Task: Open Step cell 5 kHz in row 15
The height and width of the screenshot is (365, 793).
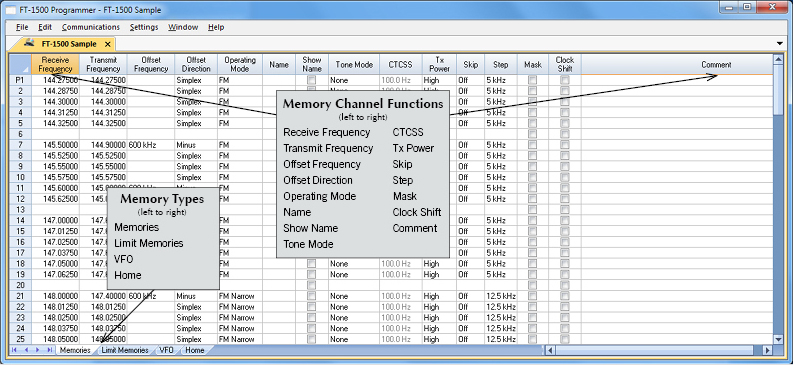Action: (x=501, y=231)
